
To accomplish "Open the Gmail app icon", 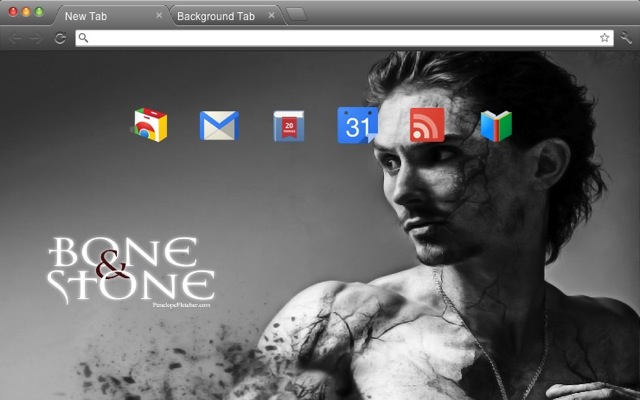I will click(x=219, y=126).
